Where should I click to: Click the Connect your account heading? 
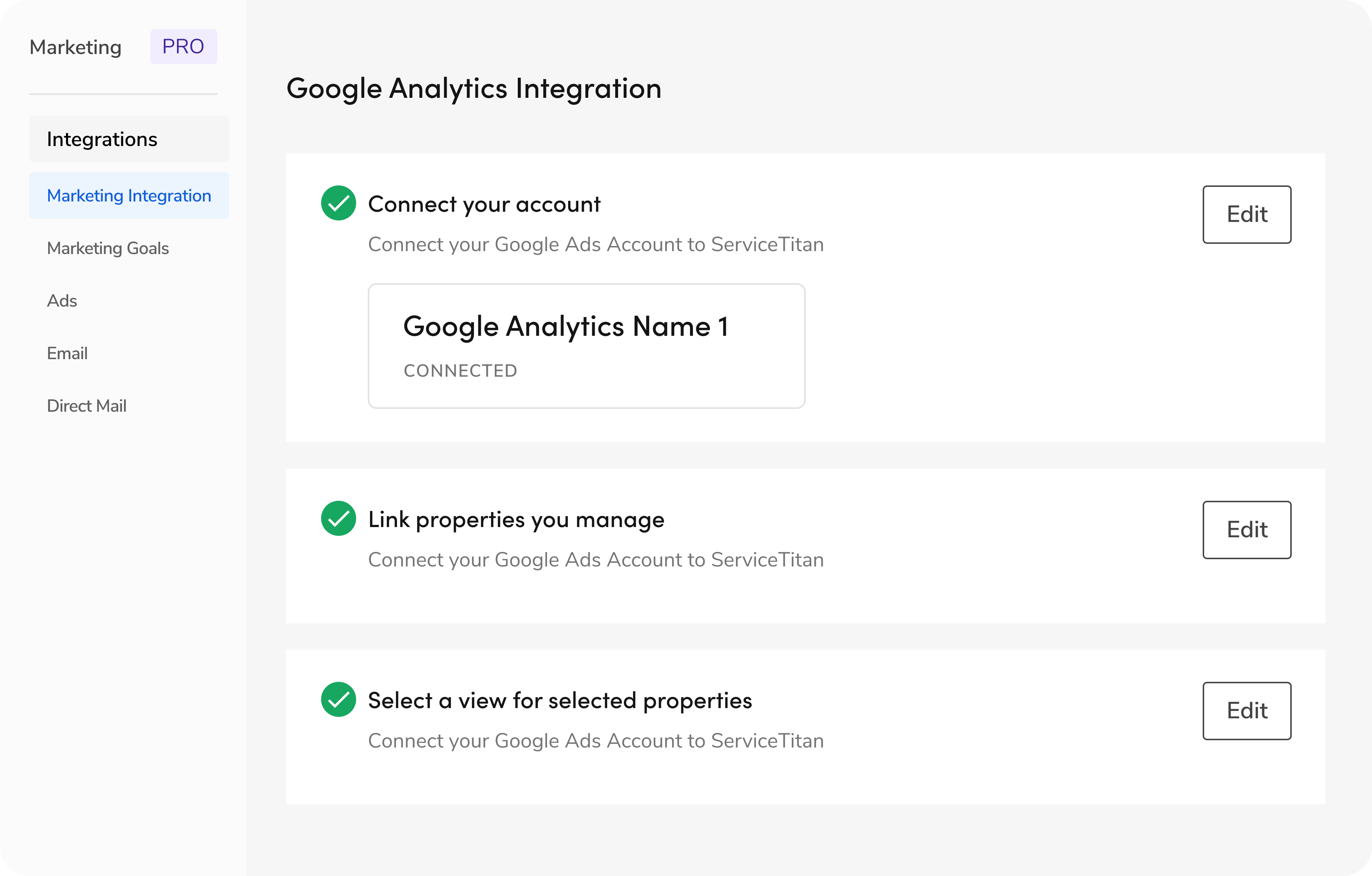coord(484,204)
